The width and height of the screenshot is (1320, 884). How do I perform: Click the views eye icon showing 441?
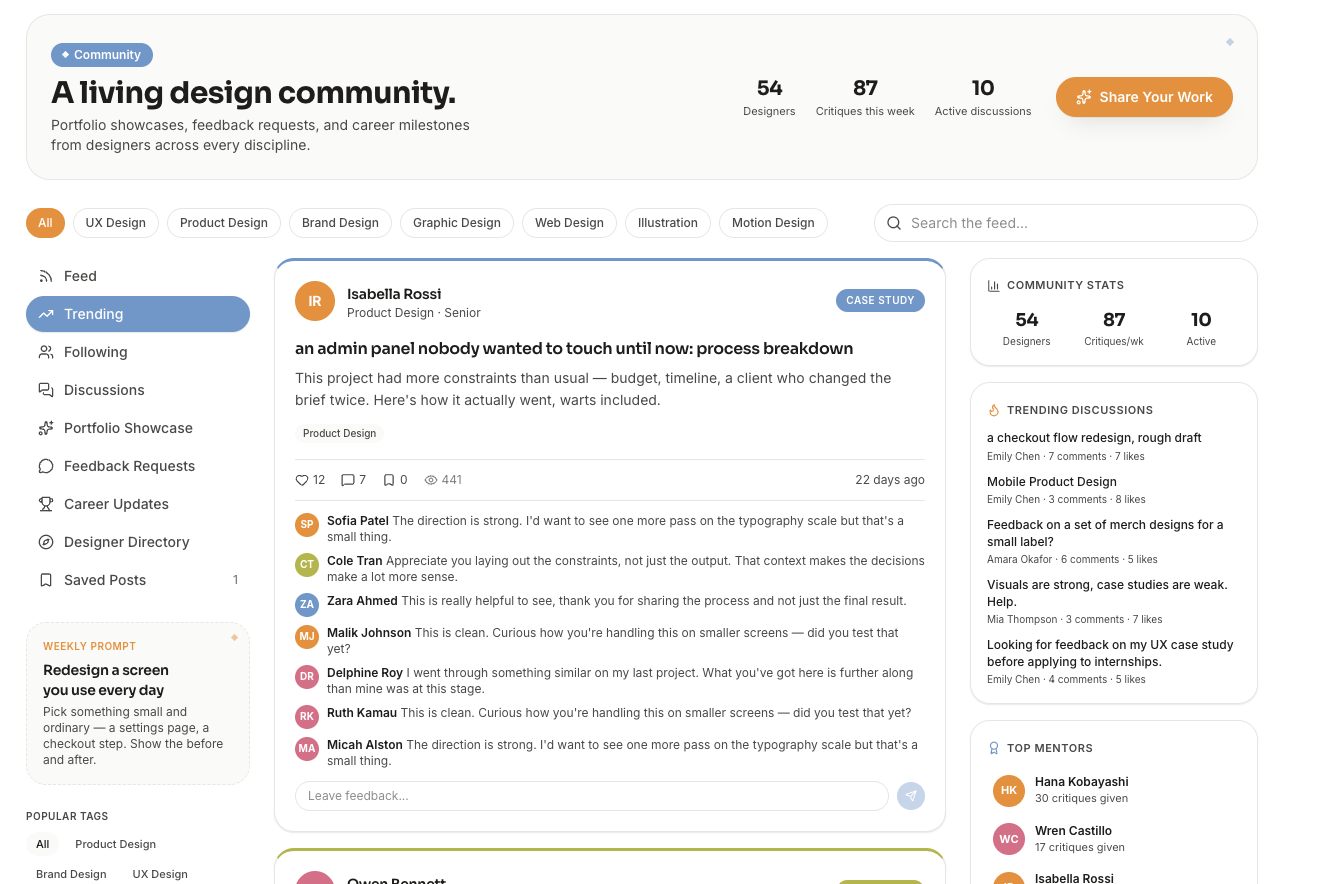click(431, 480)
